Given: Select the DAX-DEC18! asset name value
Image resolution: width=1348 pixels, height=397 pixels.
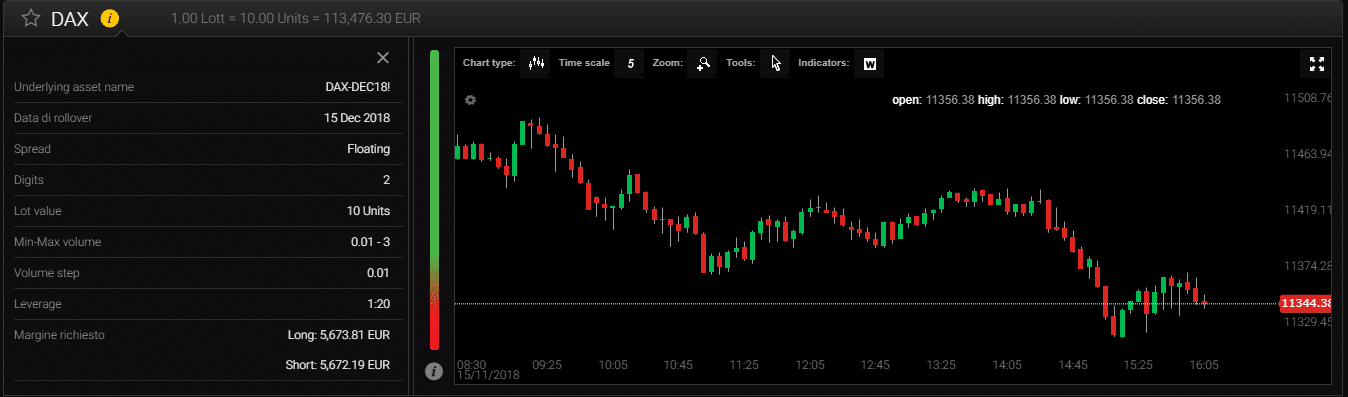Looking at the screenshot, I should tap(358, 87).
